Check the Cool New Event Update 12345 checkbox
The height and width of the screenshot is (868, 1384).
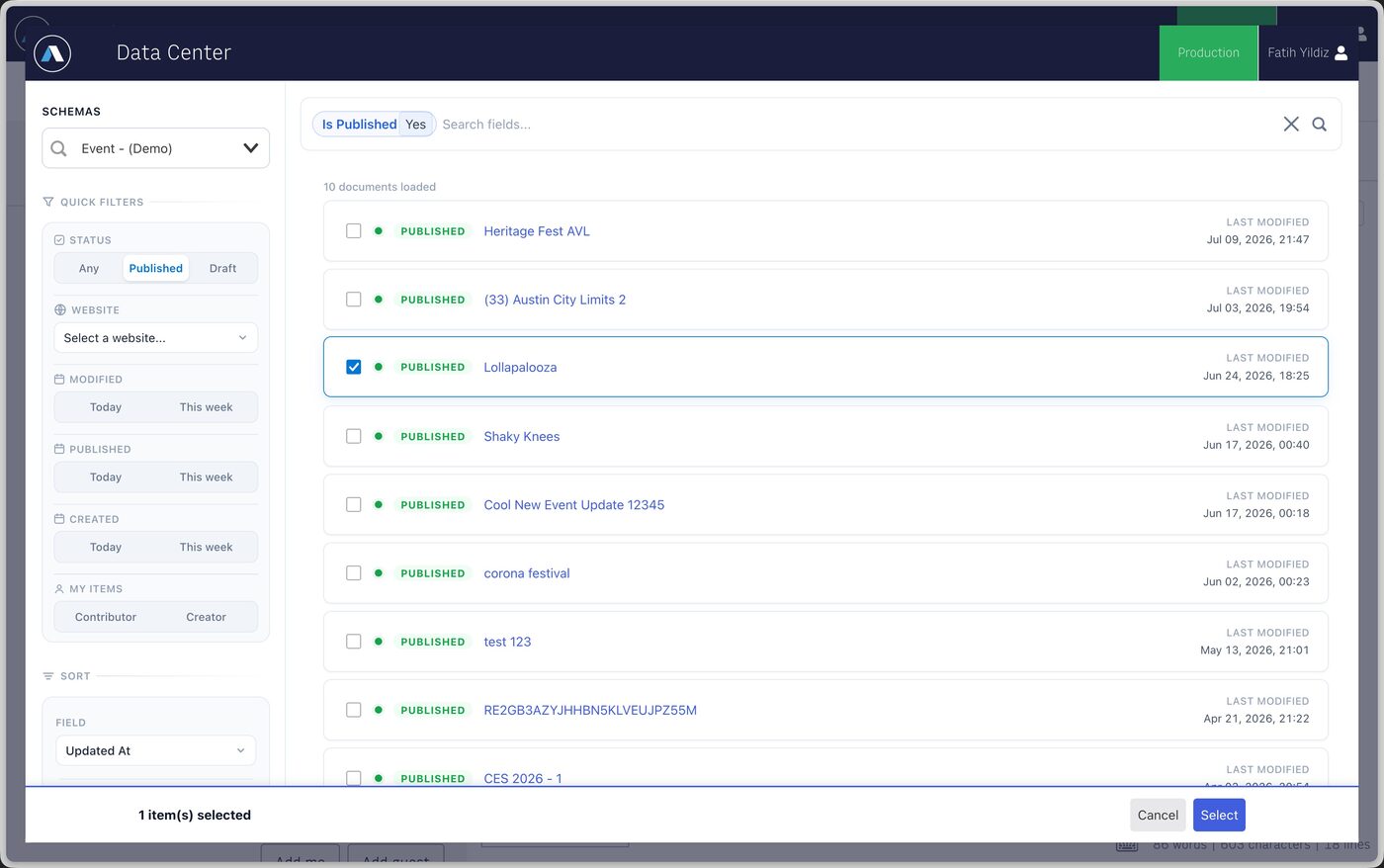coord(353,504)
